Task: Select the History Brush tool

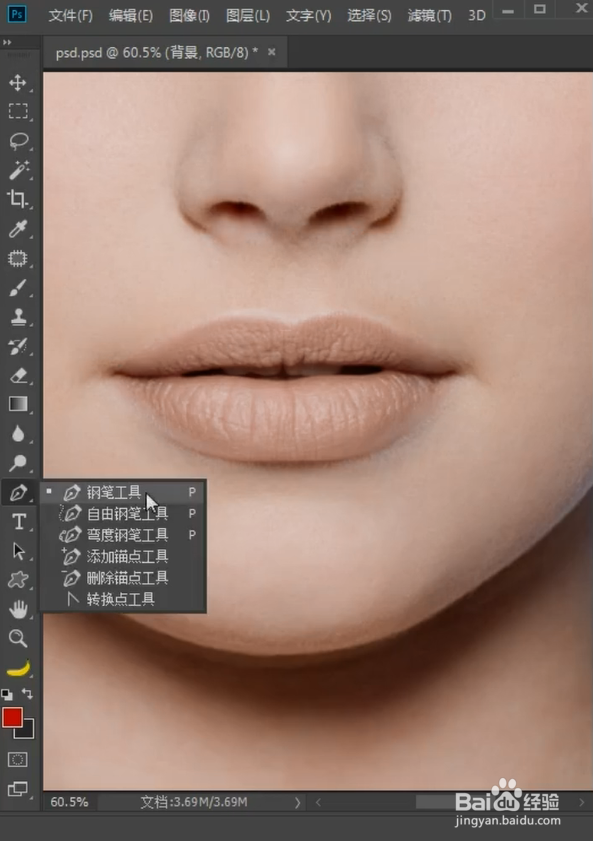Action: (18, 346)
